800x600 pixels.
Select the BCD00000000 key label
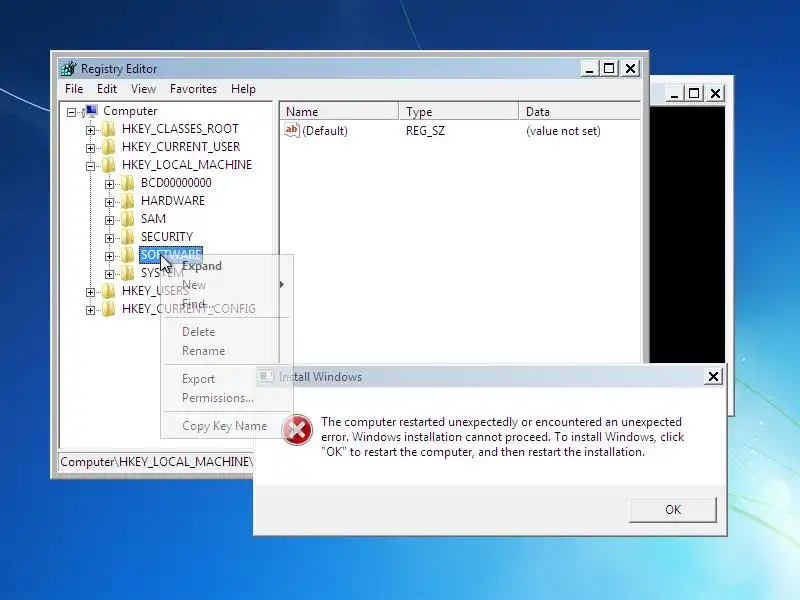[176, 183]
